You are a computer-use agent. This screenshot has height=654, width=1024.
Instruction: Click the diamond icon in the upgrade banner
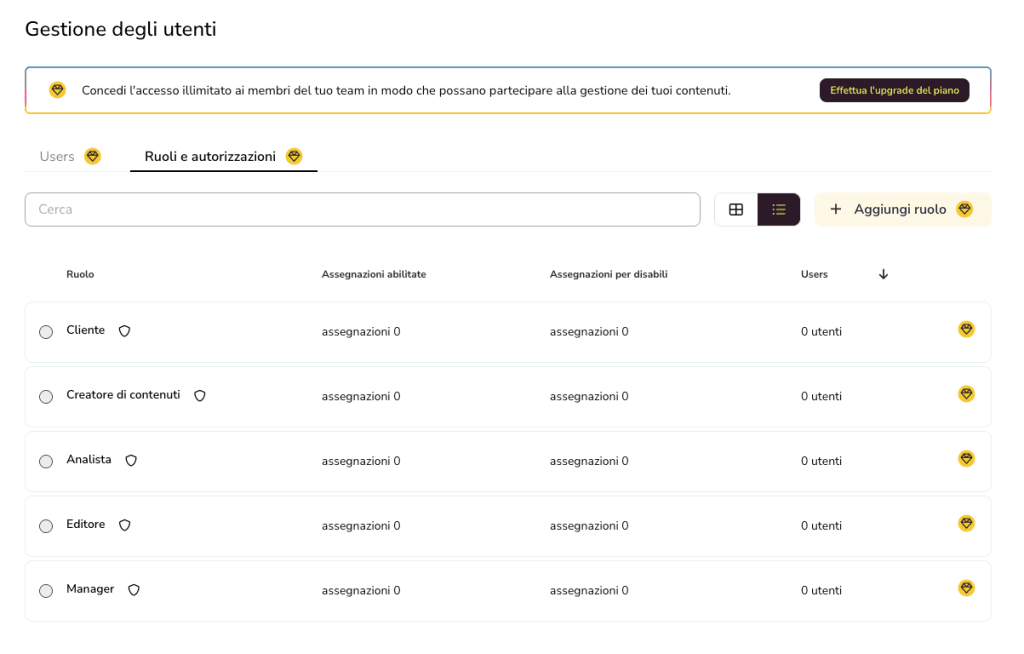57,90
